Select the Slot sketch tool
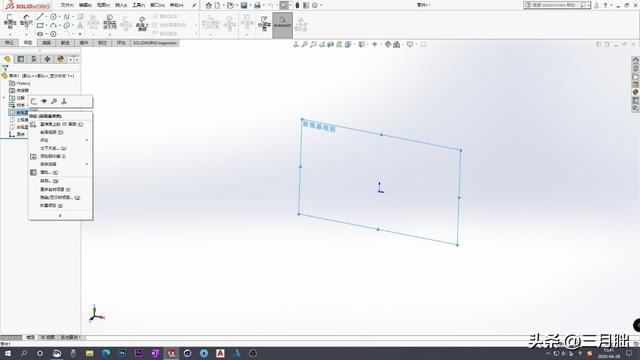Screen dimensions: 640x360 coord(40,34)
